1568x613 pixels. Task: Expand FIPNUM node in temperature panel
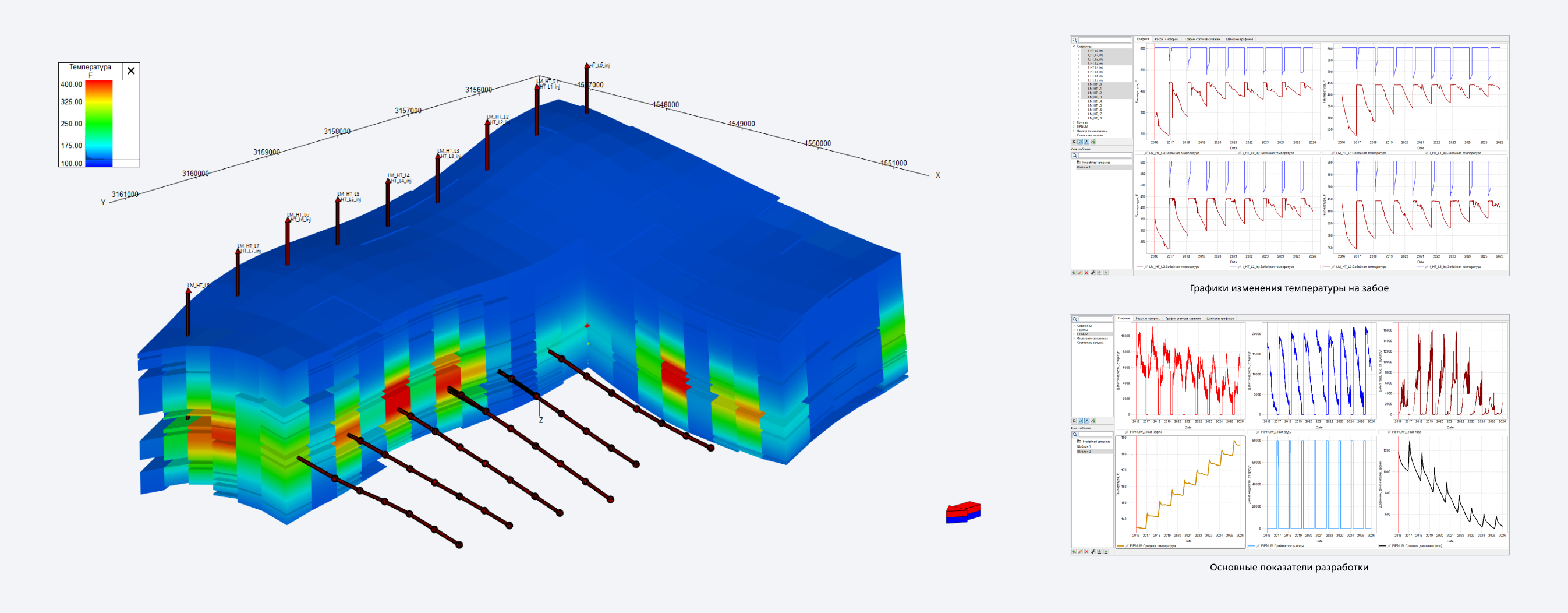pos(1074,127)
